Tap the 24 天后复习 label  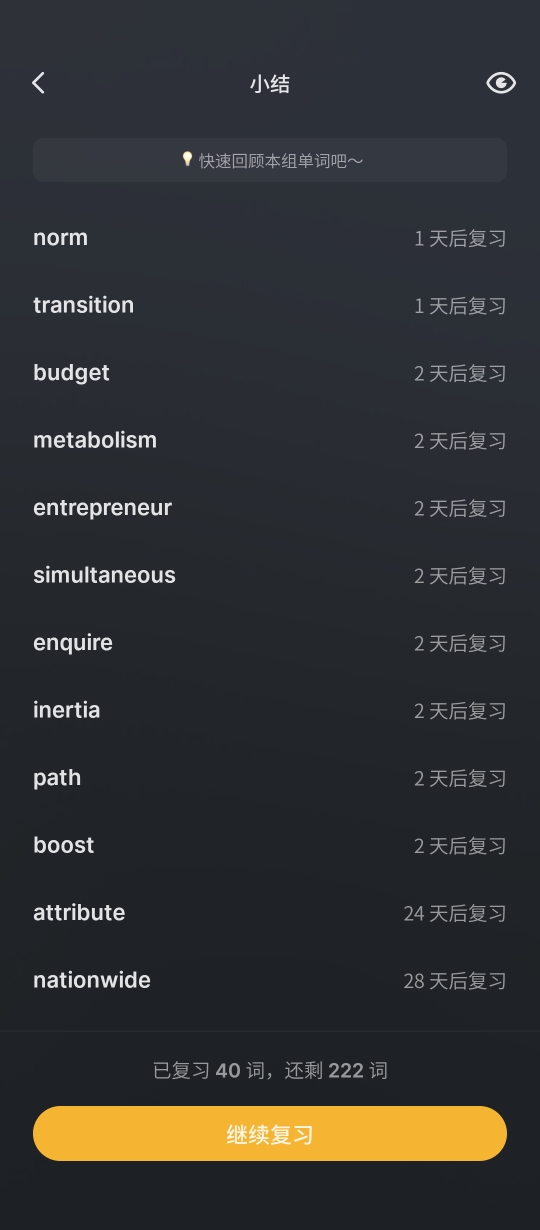click(x=455, y=913)
